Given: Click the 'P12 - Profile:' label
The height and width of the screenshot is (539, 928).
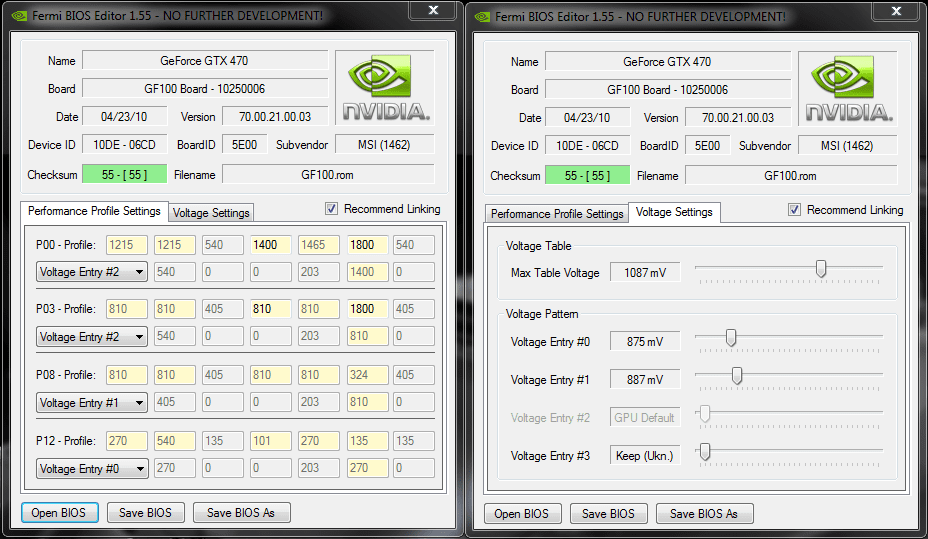Looking at the screenshot, I should [66, 441].
